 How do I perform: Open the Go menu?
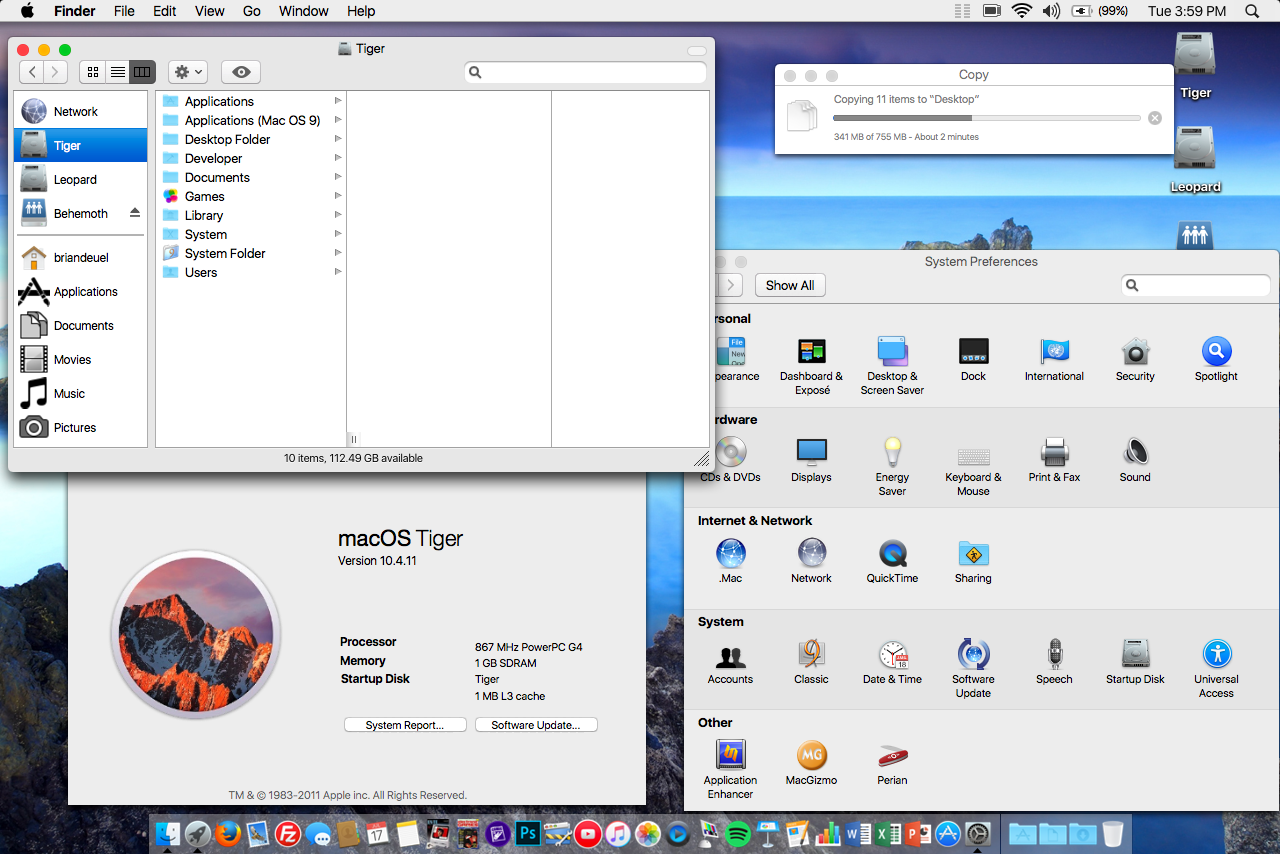click(252, 11)
